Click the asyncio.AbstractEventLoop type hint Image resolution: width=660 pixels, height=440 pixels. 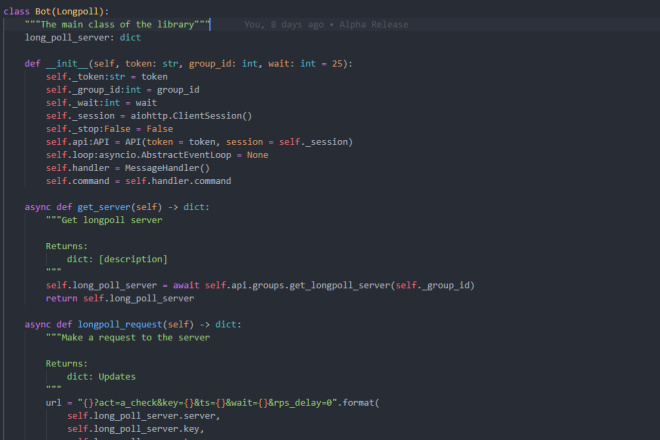pyautogui.click(x=165, y=155)
